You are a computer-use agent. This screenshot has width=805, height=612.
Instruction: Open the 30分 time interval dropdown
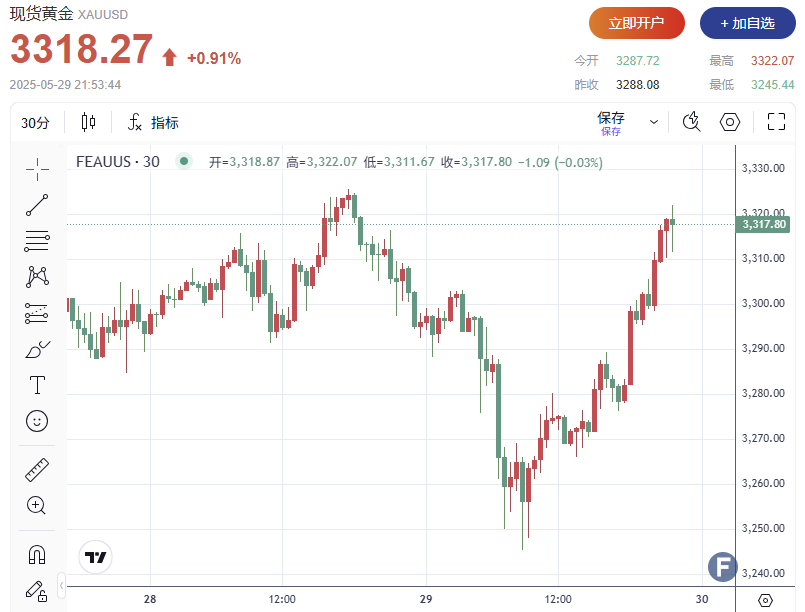click(x=36, y=123)
